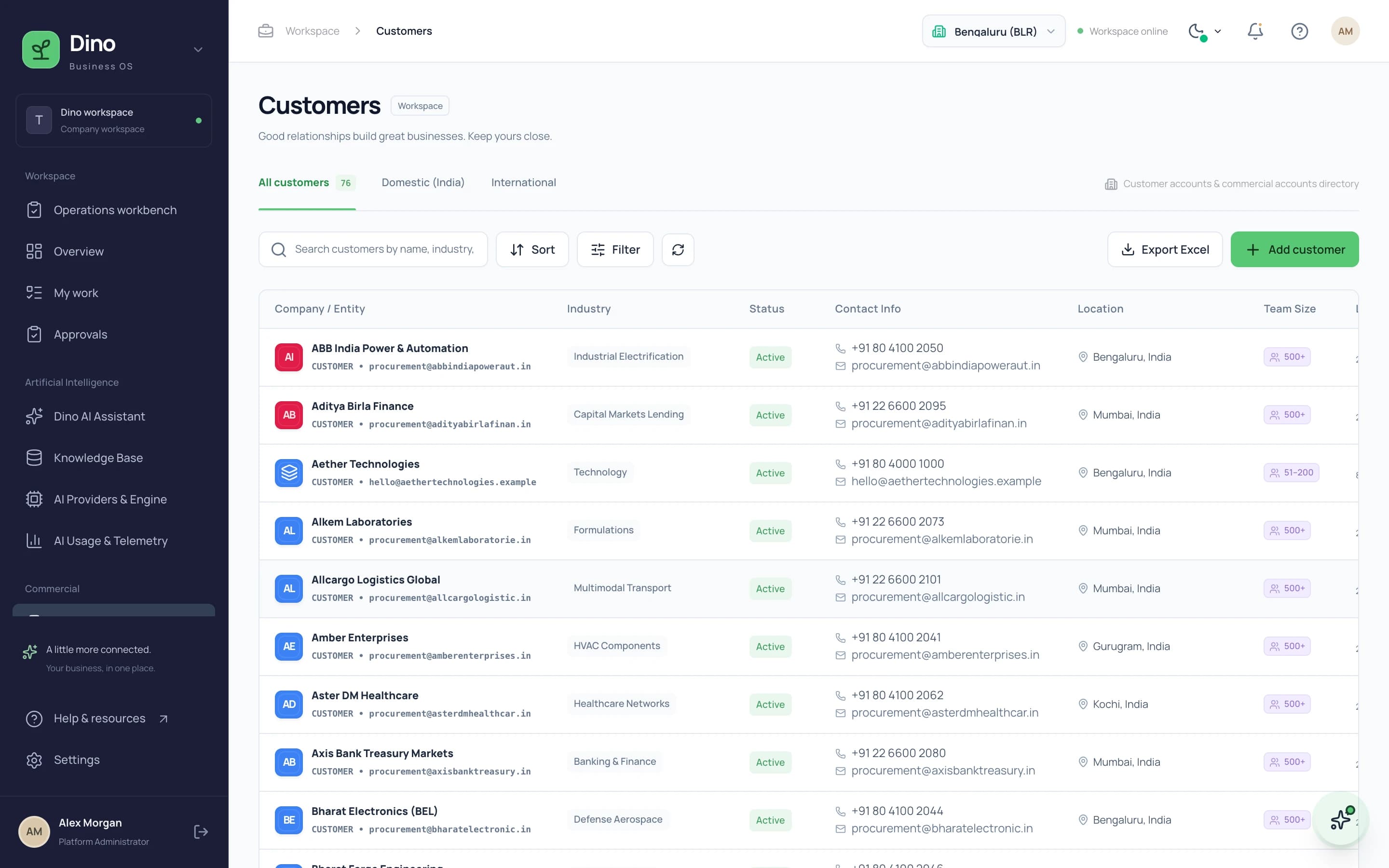The width and height of the screenshot is (1389, 868).
Task: Click the customer search input field
Action: pyautogui.click(x=373, y=249)
